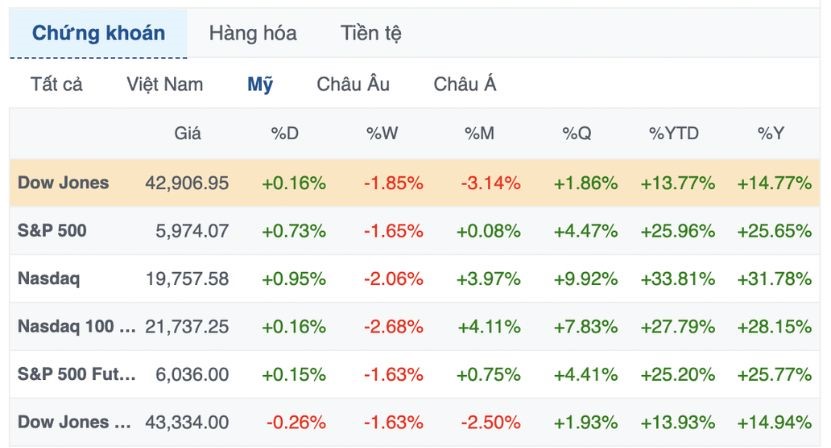The image size is (831, 448).
Task: Show the Tất cả region filter
Action: coord(57,84)
